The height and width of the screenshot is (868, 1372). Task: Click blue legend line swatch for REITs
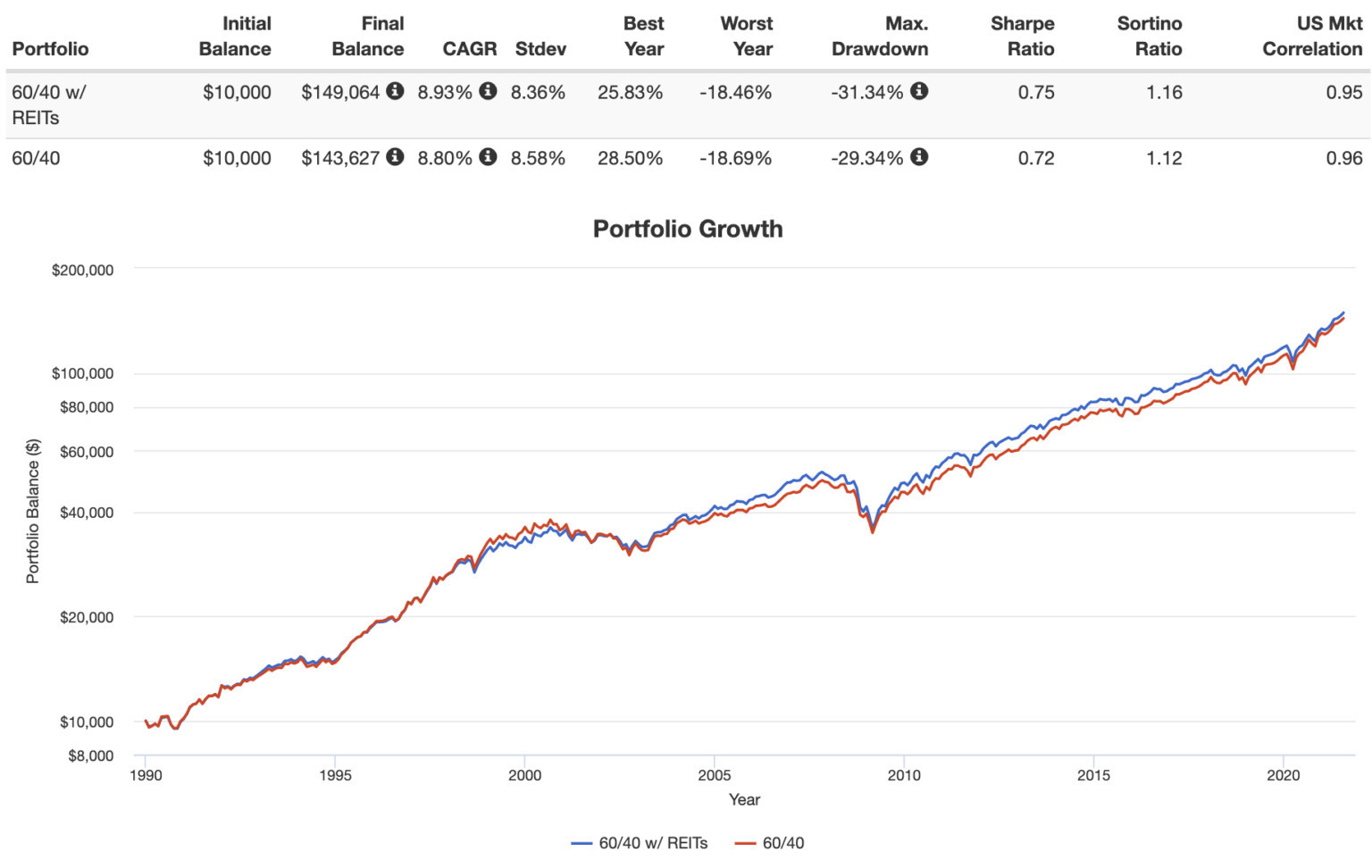coord(582,843)
